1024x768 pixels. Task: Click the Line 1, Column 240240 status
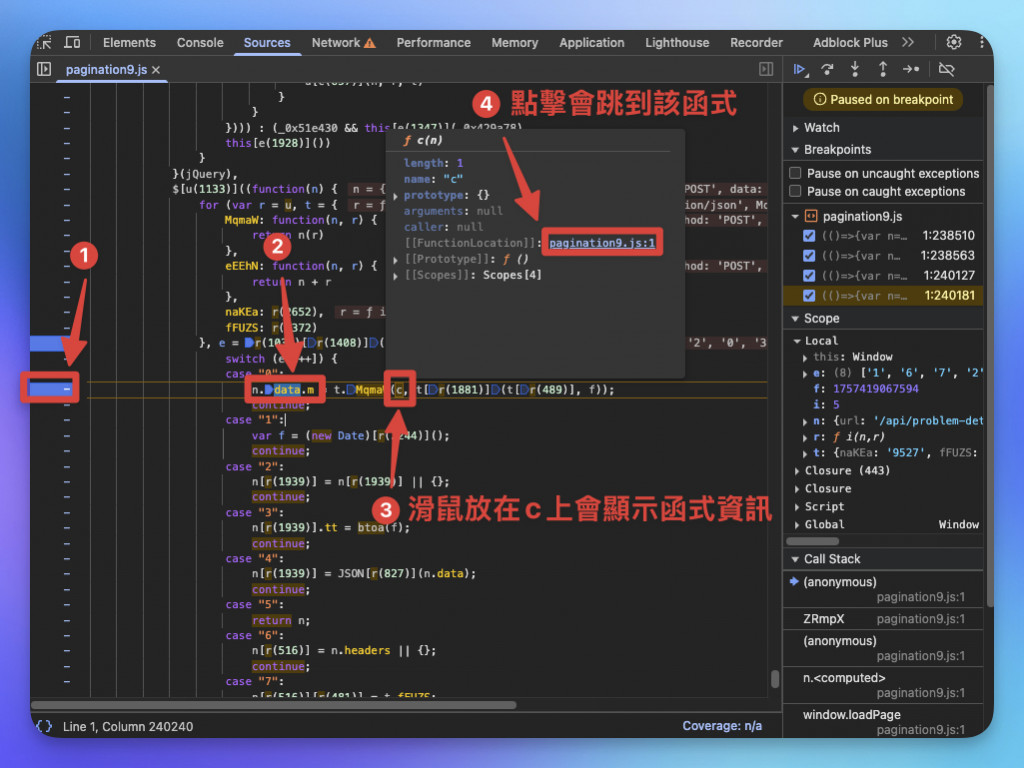pos(128,726)
